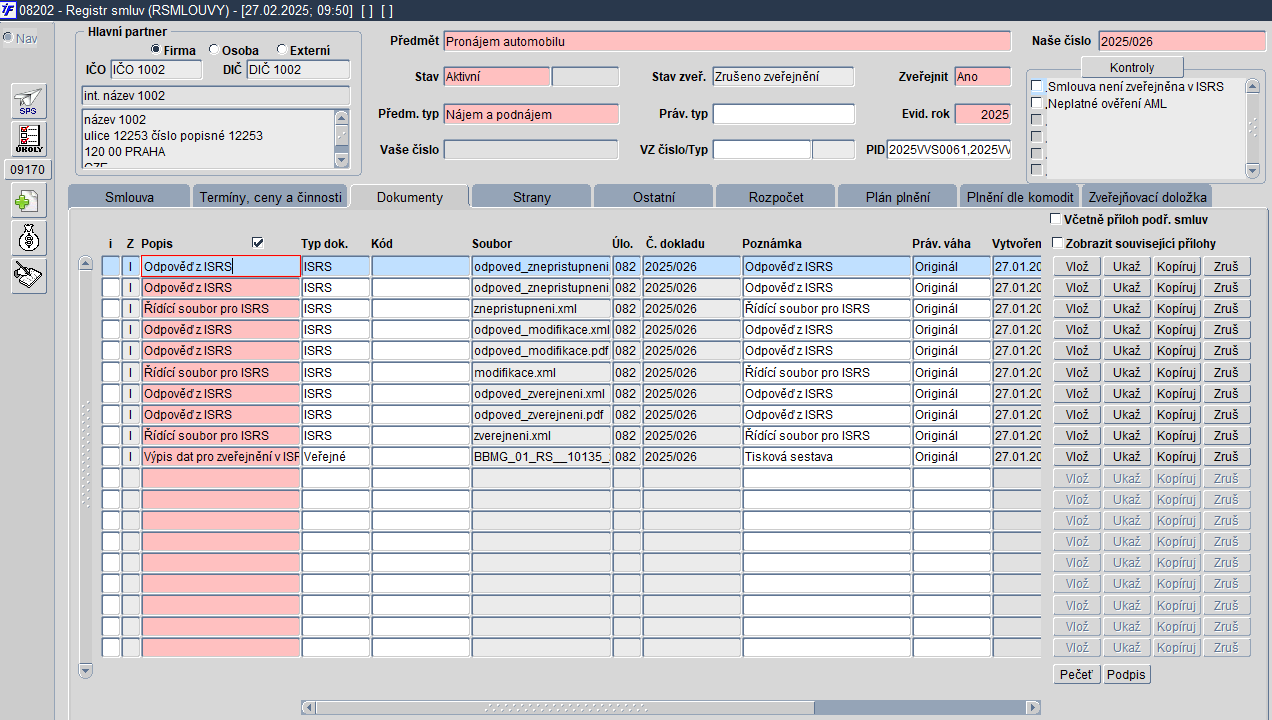Image resolution: width=1272 pixels, height=720 pixels.
Task: Open the Zveřejňovací doložka tab
Action: tap(1148, 197)
